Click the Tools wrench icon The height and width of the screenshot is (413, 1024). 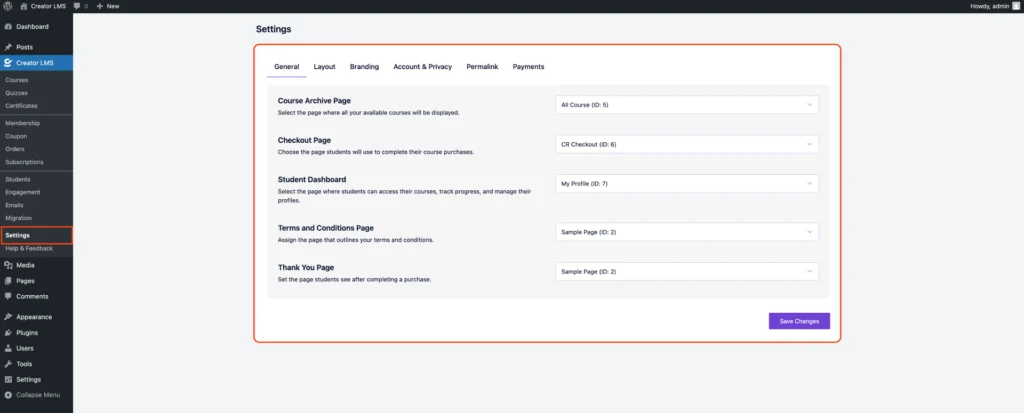[x=8, y=364]
